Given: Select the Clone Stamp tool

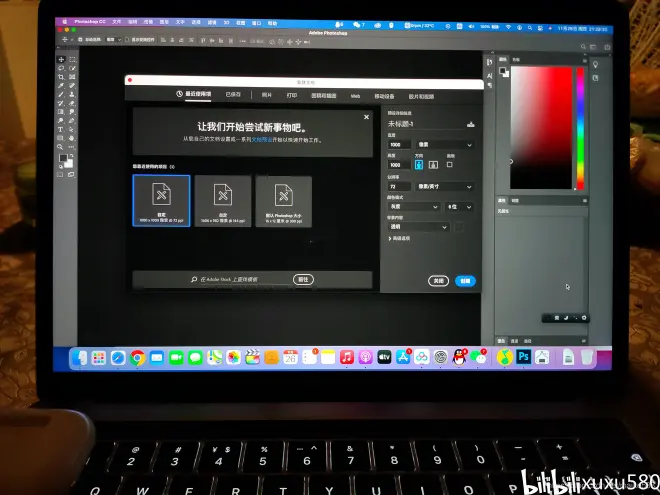Looking at the screenshot, I should pos(72,95).
